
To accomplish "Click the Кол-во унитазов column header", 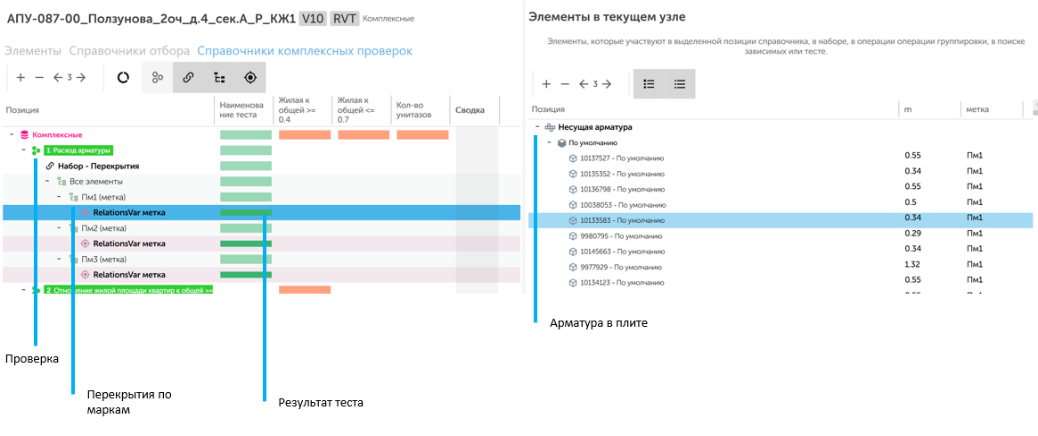I will pyautogui.click(x=420, y=110).
